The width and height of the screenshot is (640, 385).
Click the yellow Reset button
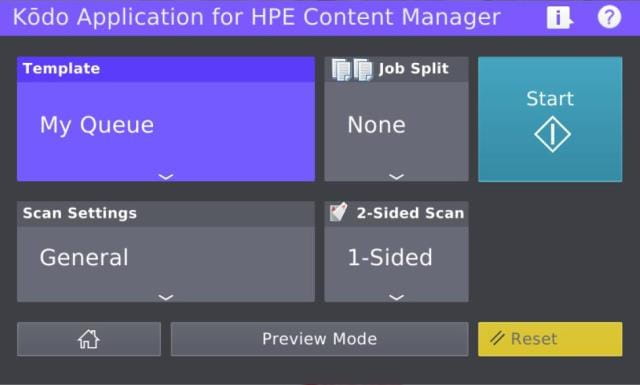tap(550, 339)
